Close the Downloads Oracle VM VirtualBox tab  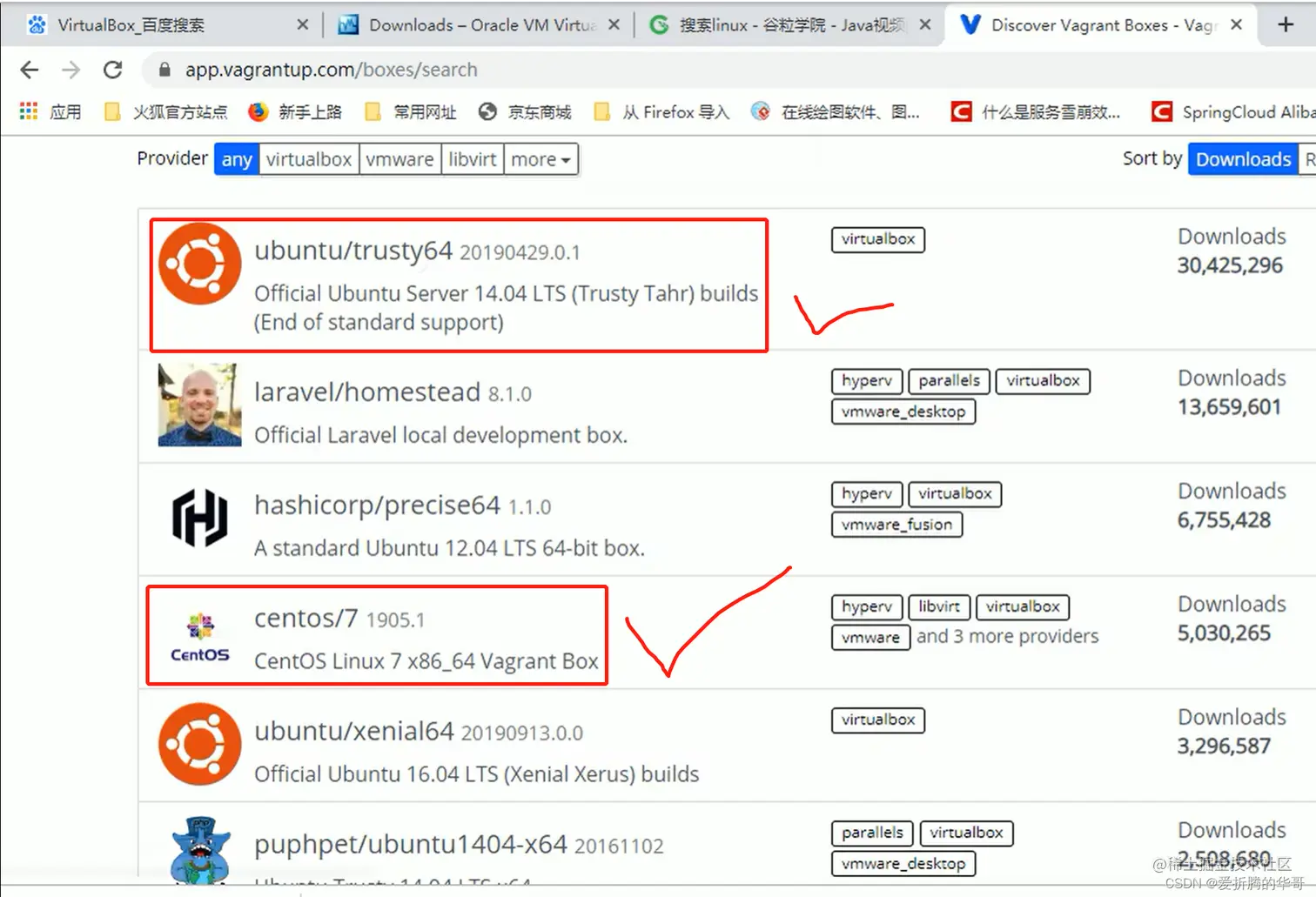(x=614, y=25)
